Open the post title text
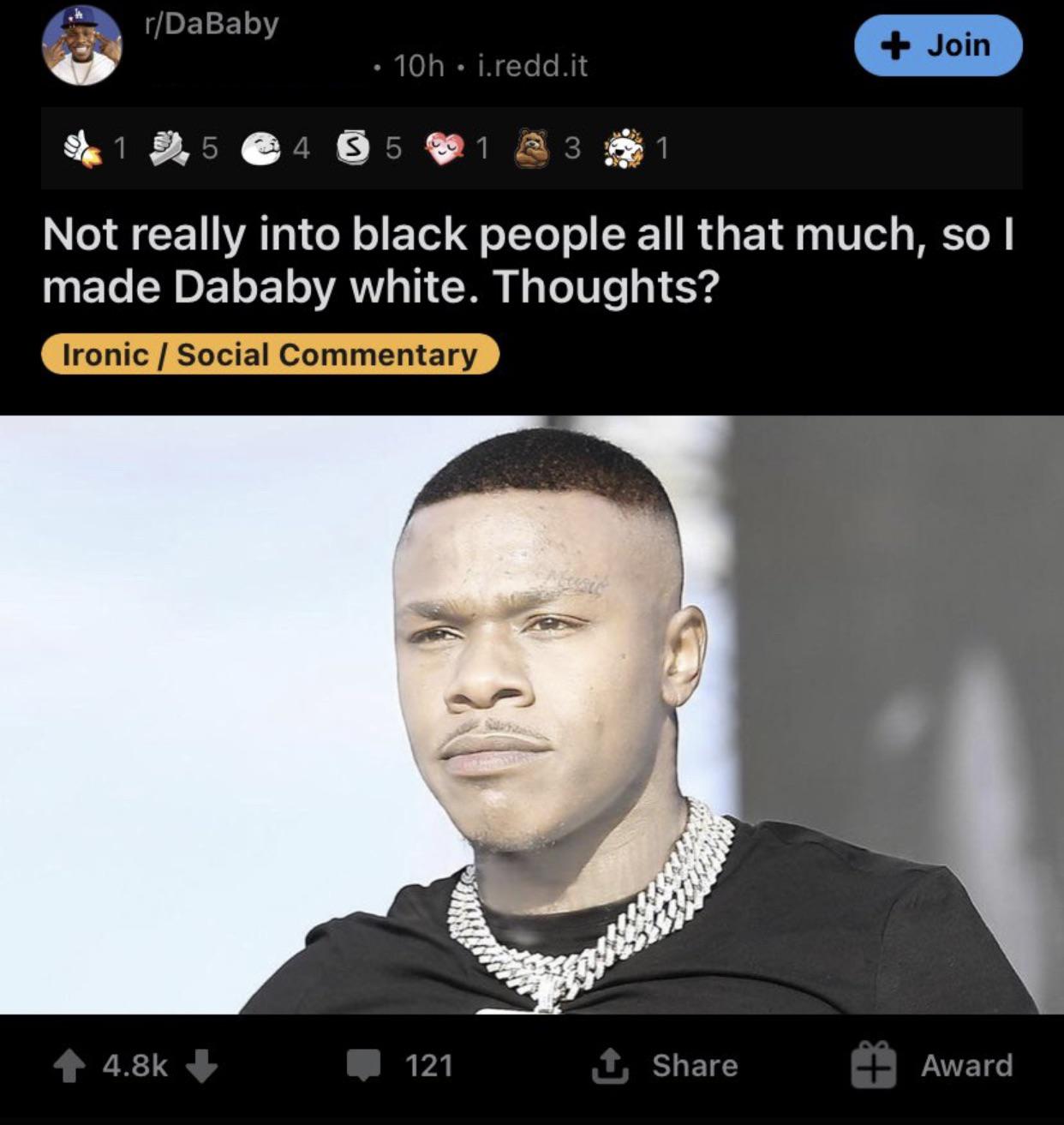Viewport: 1064px width, 1125px height. pyautogui.click(x=528, y=260)
